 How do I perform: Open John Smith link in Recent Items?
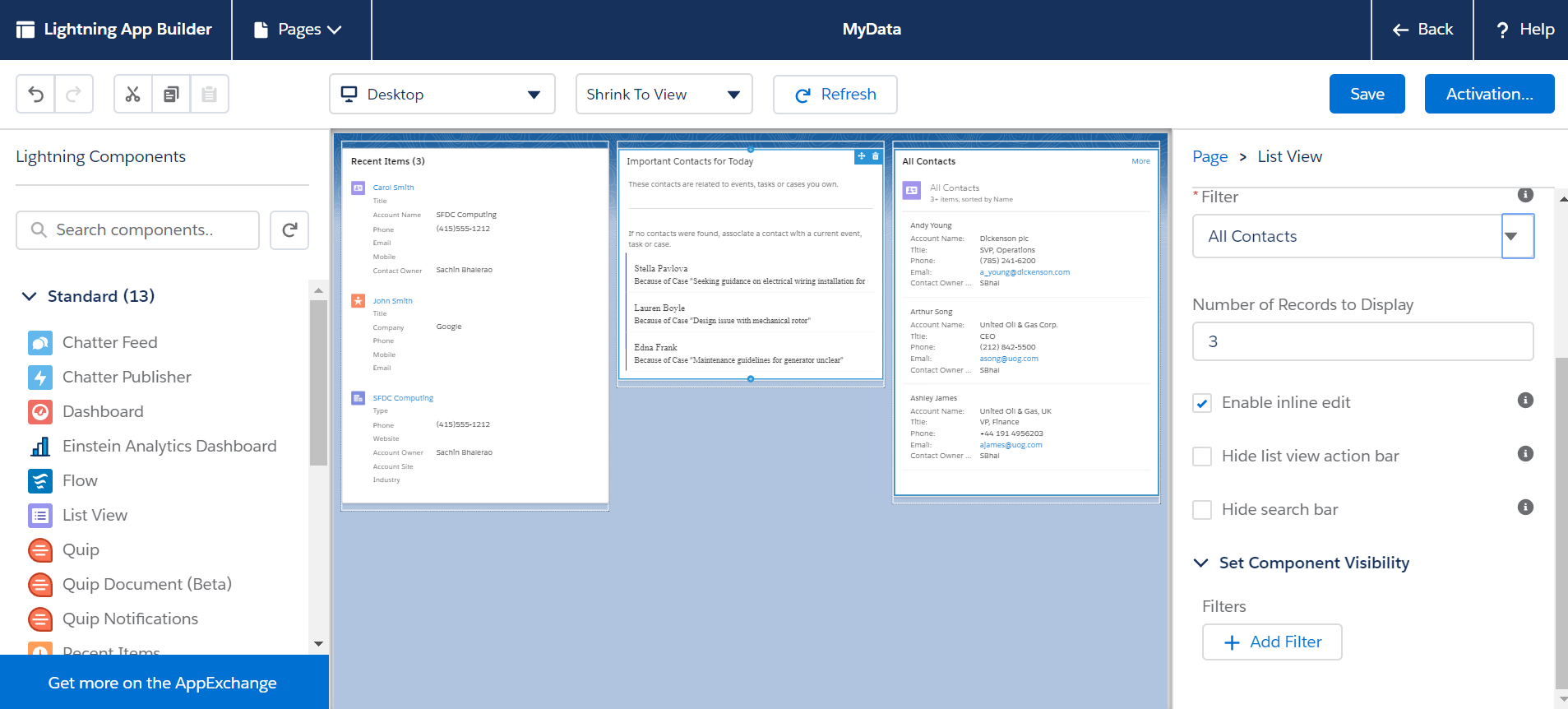(392, 301)
